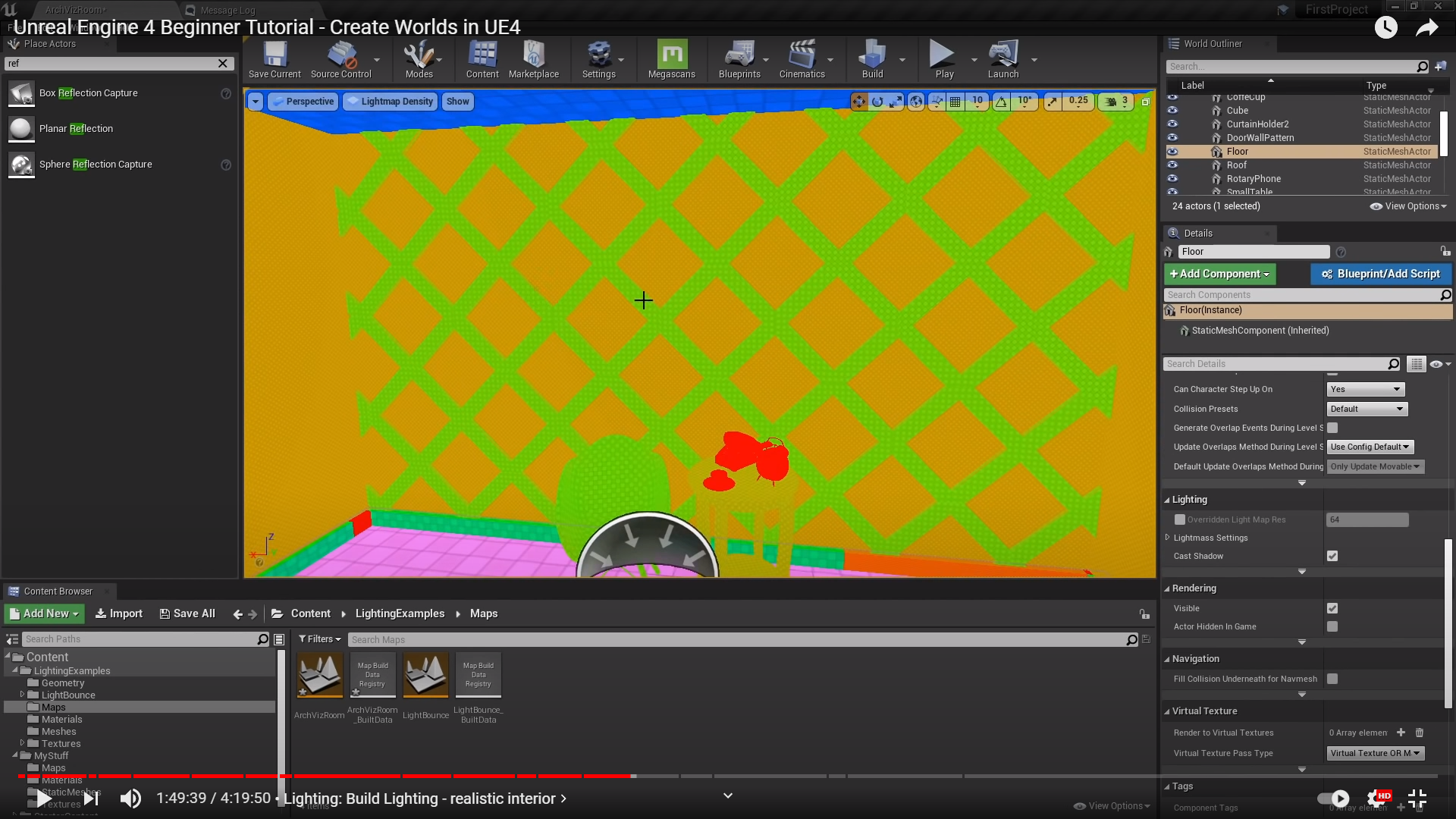Hide the Roof actor using eye icon
Image resolution: width=1456 pixels, height=819 pixels.
pos(1172,165)
